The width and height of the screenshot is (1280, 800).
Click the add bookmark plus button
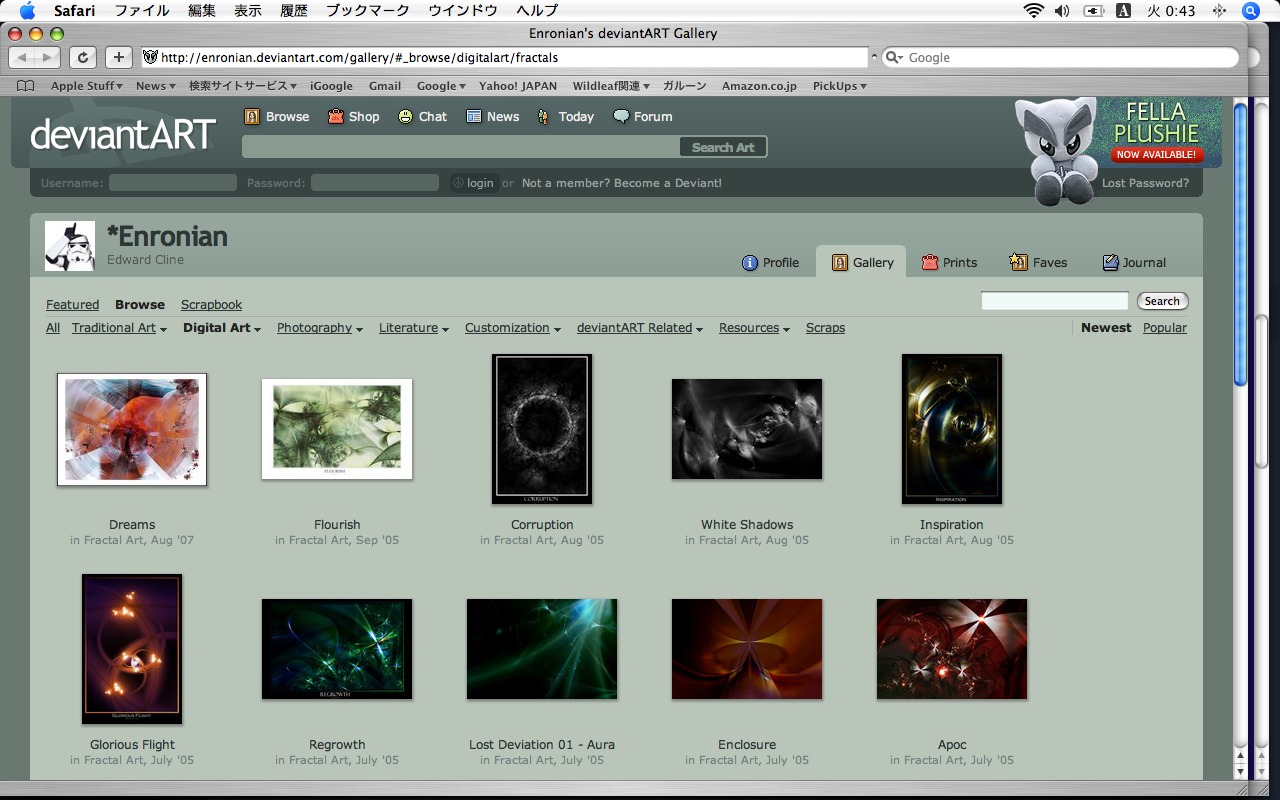(118, 58)
